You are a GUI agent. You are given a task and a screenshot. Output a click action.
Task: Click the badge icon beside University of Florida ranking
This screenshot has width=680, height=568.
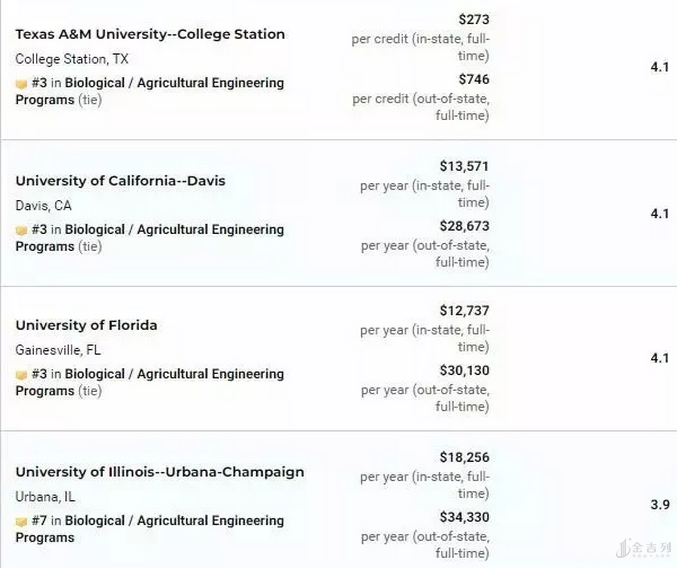pos(21,375)
